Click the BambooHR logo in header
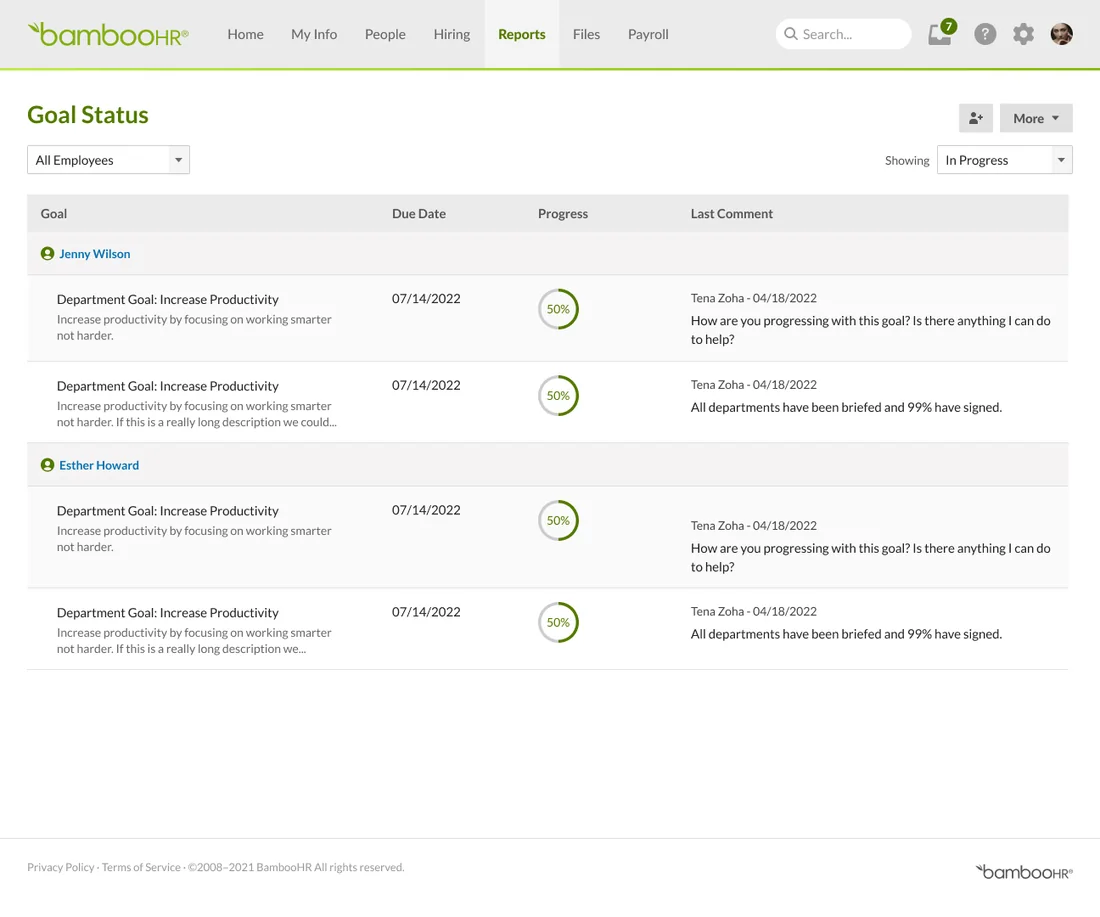The height and width of the screenshot is (917, 1100). [108, 34]
